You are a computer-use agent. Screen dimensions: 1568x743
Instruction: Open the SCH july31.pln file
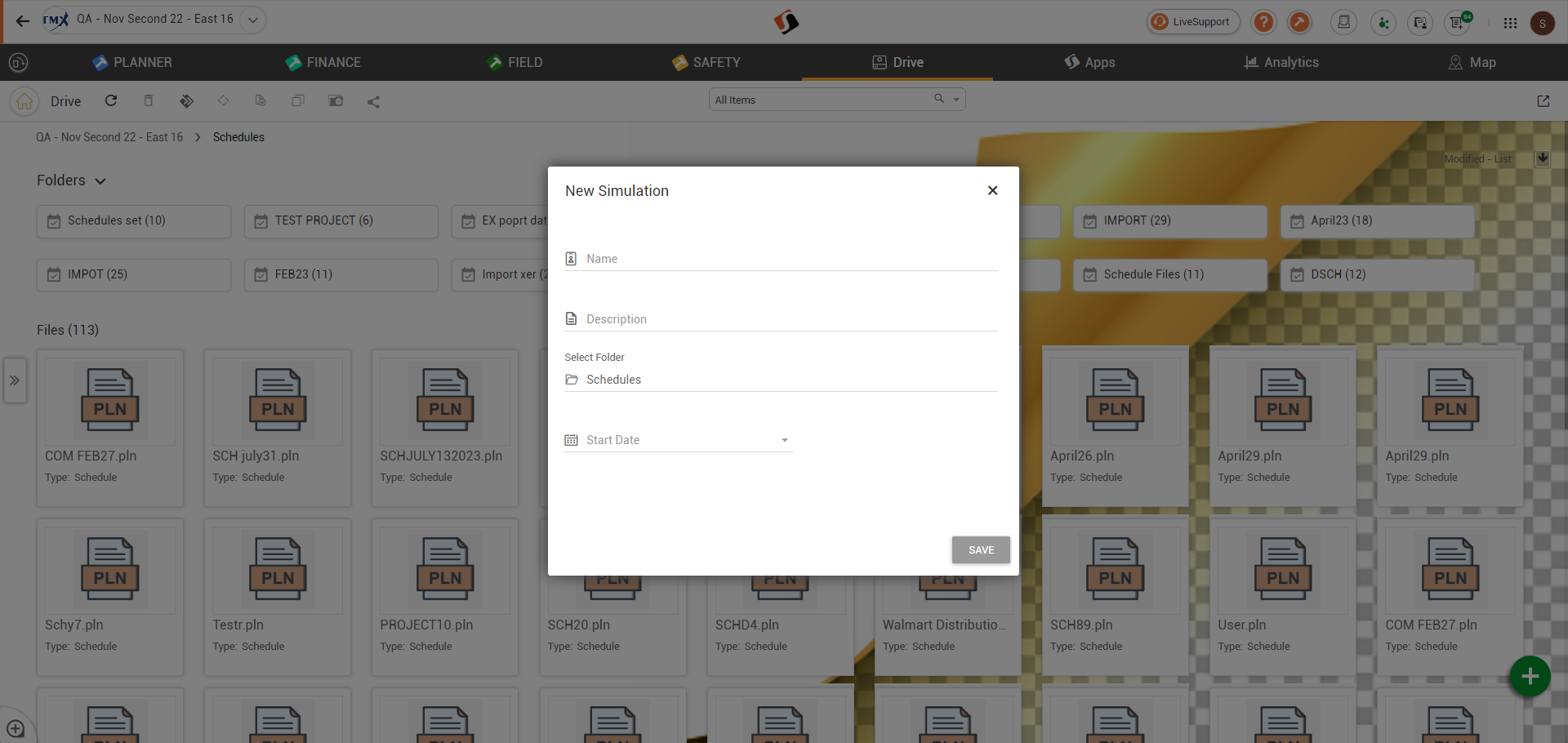click(x=278, y=429)
